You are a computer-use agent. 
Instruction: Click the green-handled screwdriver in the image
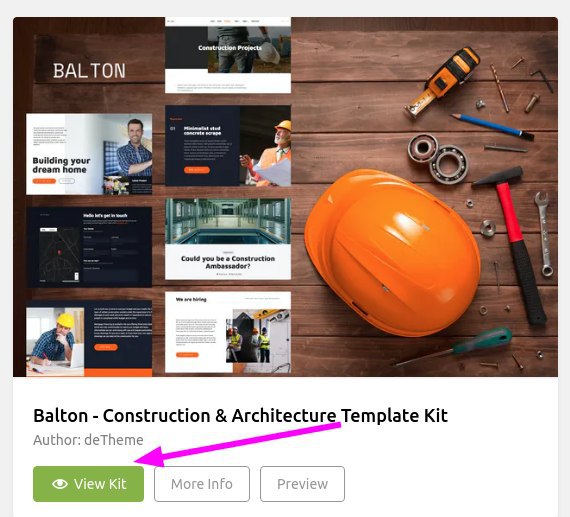tap(454, 347)
